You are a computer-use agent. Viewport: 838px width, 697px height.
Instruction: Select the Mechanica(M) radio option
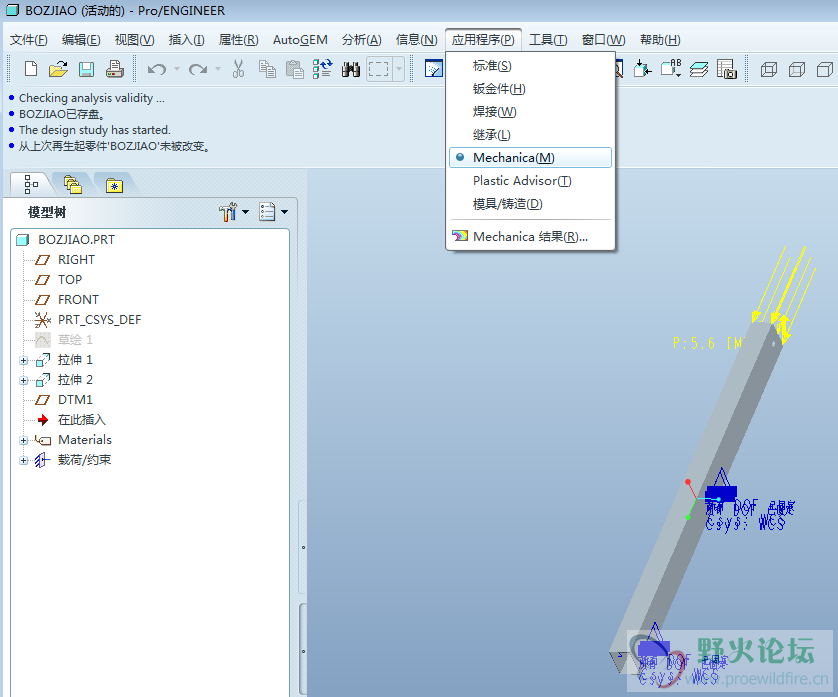pos(530,158)
